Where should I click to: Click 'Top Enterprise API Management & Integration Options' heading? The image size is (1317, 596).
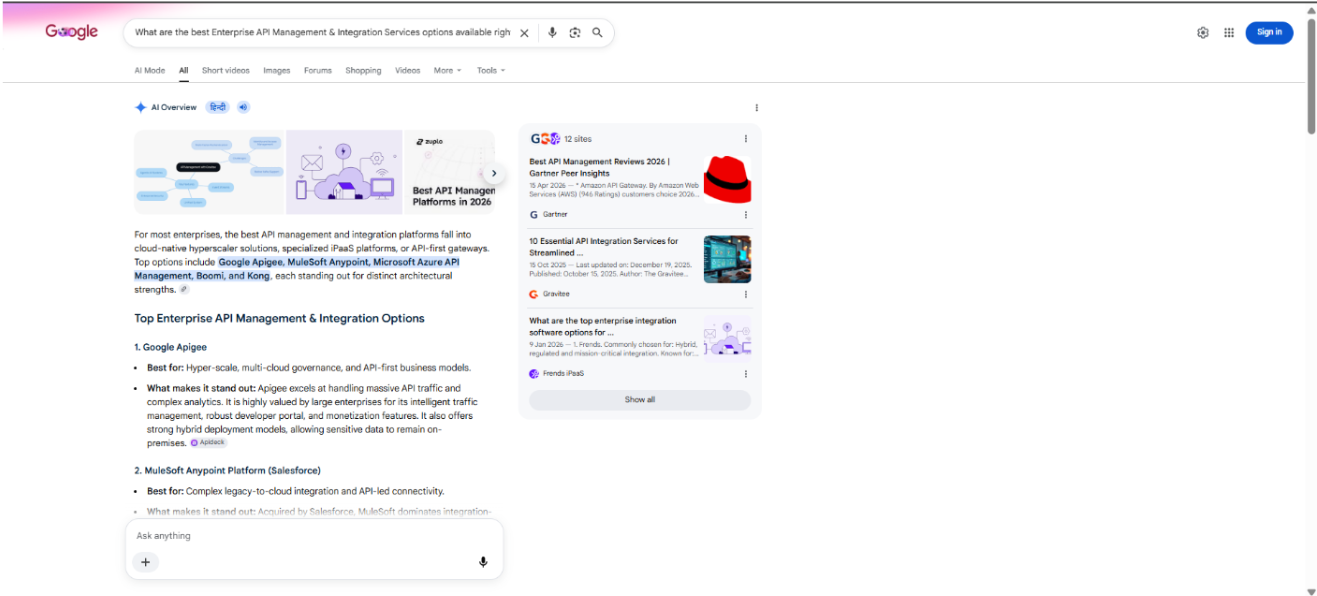(x=279, y=318)
